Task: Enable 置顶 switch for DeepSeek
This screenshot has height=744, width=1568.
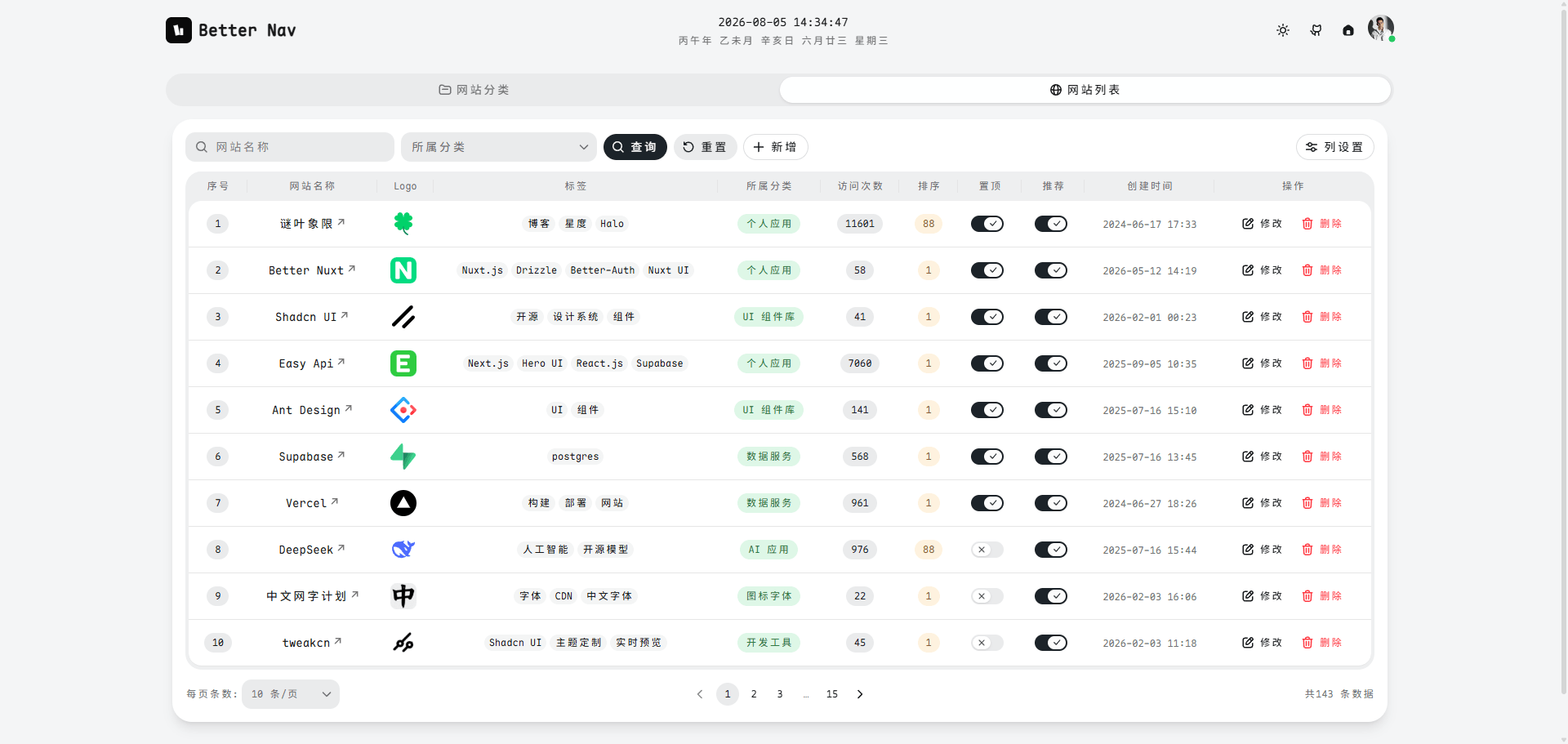Action: (x=987, y=550)
